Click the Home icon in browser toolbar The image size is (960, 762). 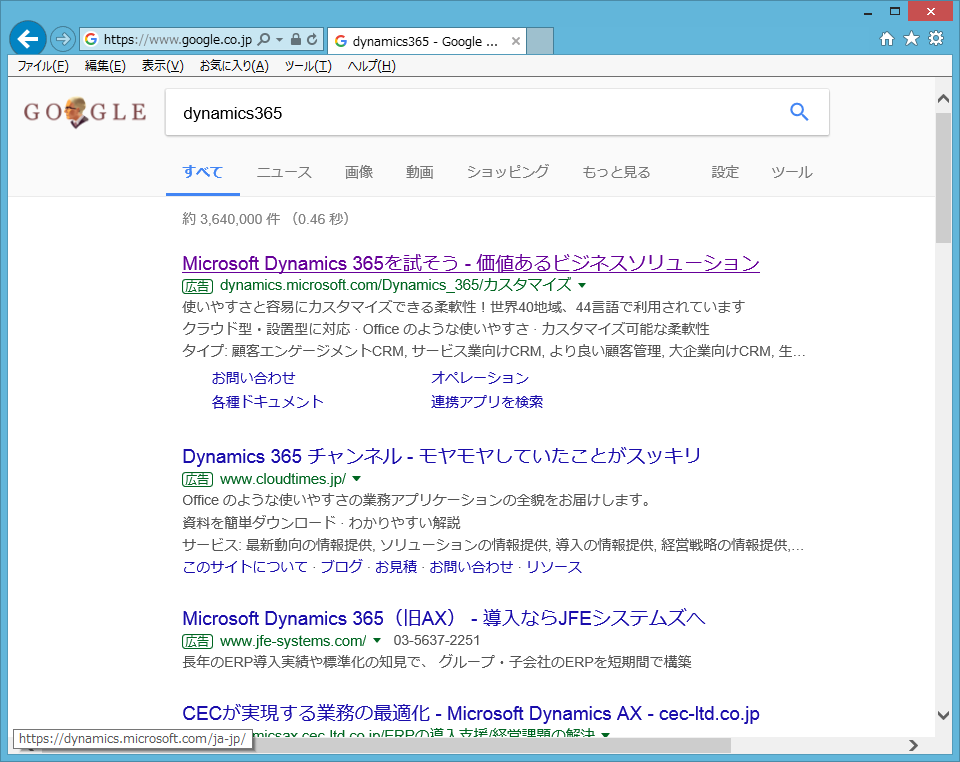tap(887, 39)
